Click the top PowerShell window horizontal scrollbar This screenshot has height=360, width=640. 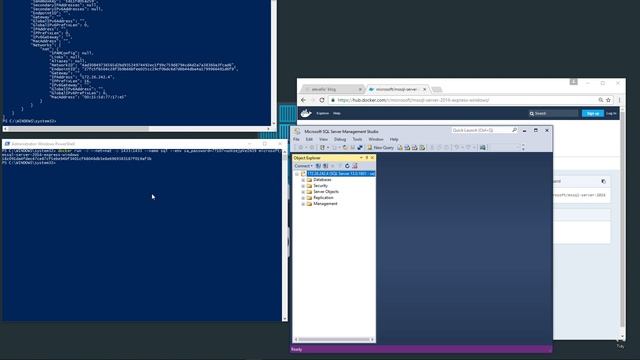pos(138,129)
